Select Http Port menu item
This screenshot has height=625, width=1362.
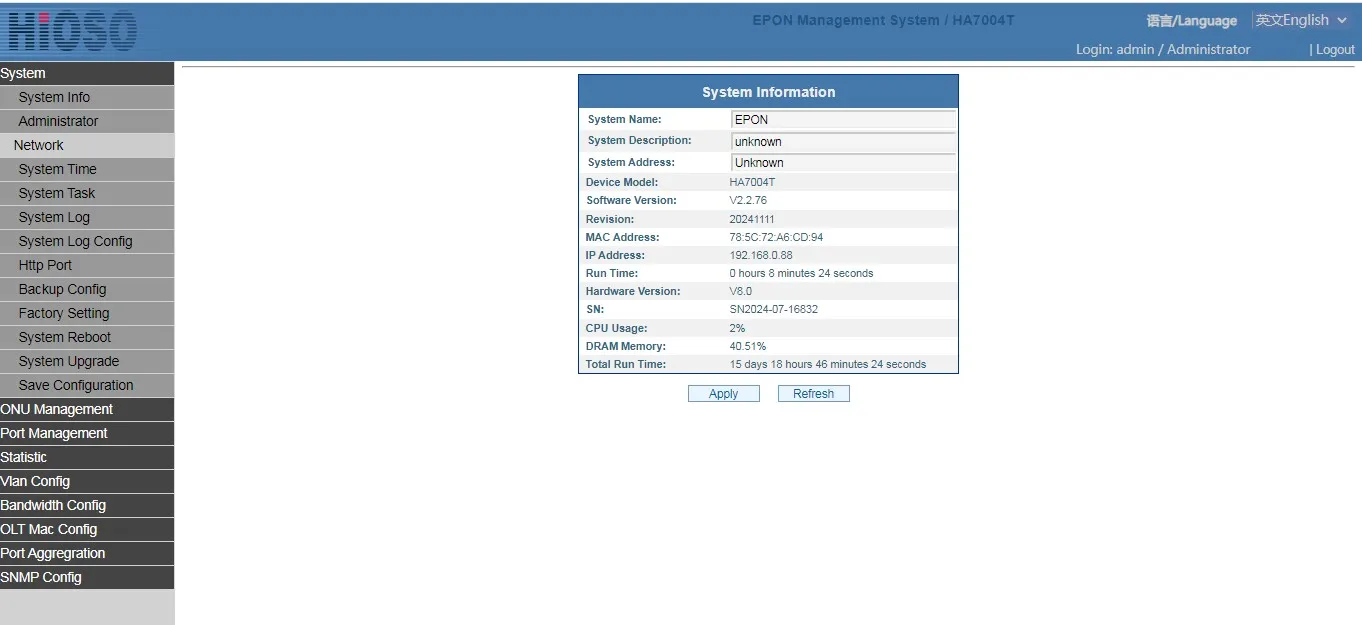(x=45, y=265)
